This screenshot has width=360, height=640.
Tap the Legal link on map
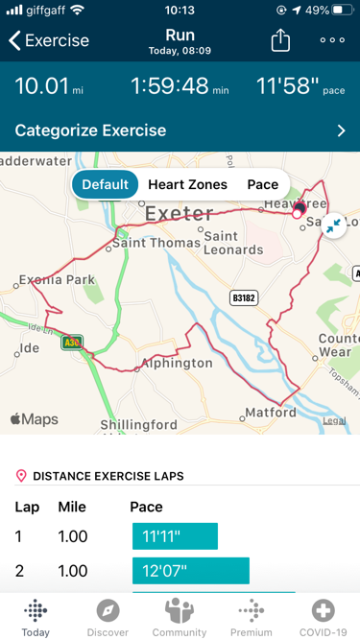334,421
